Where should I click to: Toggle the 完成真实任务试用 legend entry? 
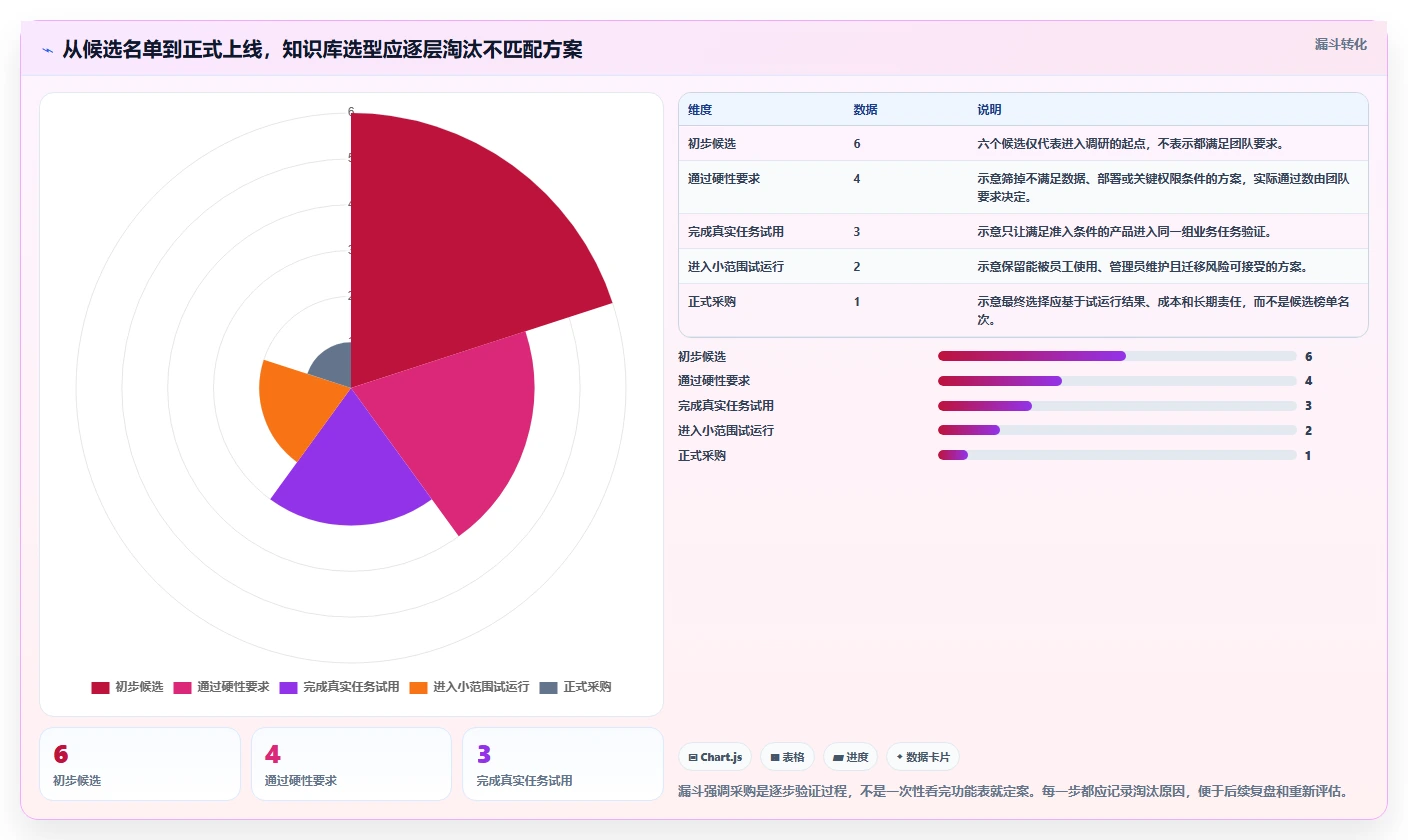339,687
